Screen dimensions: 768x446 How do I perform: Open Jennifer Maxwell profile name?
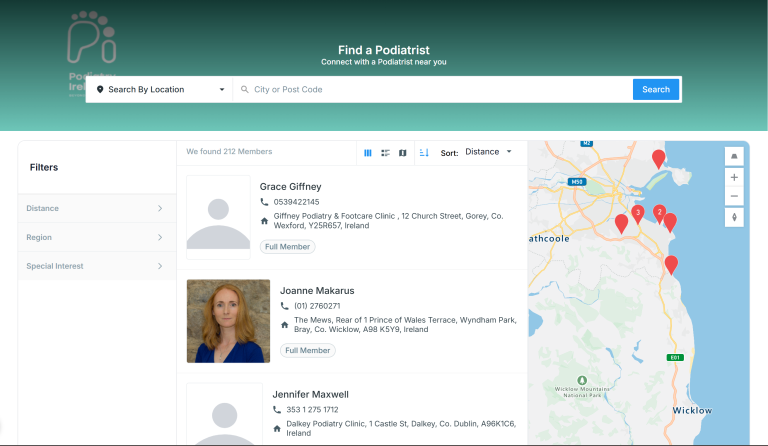tap(311, 395)
